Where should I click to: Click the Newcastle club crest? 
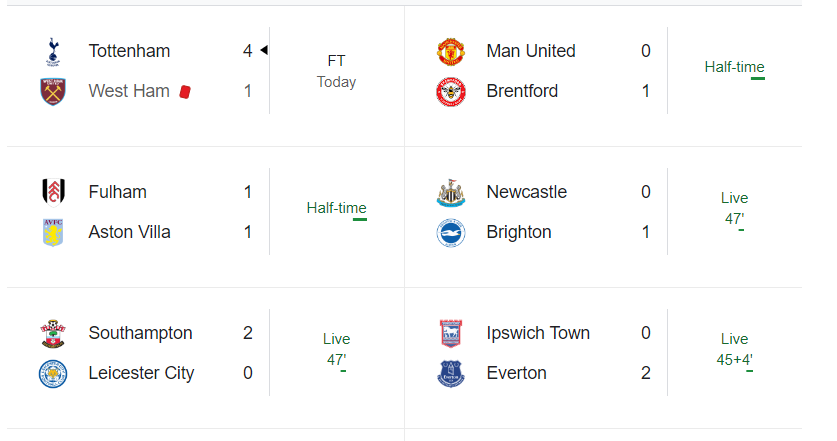click(x=450, y=192)
